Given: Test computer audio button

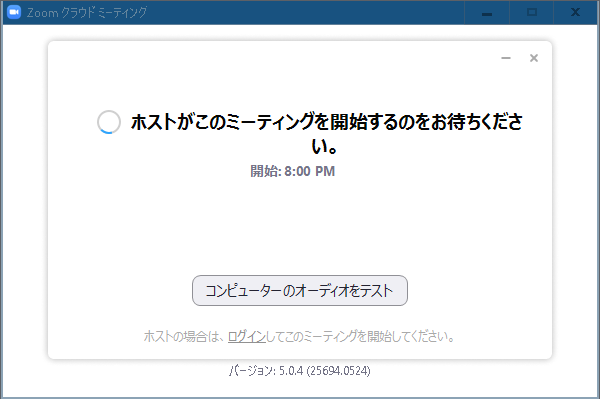Looking at the screenshot, I should click(300, 291).
